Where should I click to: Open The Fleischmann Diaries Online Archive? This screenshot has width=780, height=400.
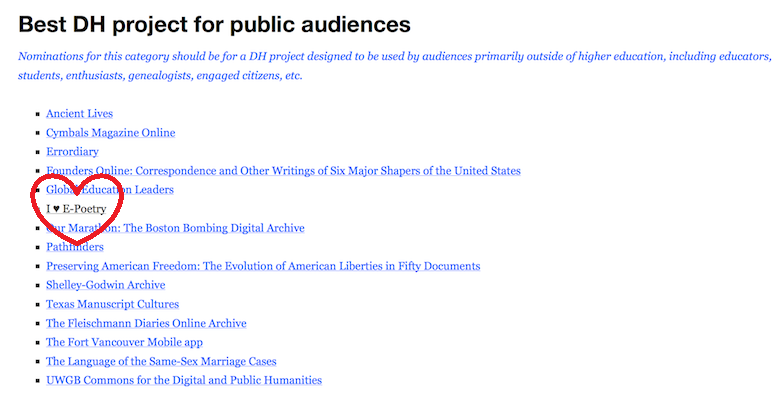click(146, 323)
